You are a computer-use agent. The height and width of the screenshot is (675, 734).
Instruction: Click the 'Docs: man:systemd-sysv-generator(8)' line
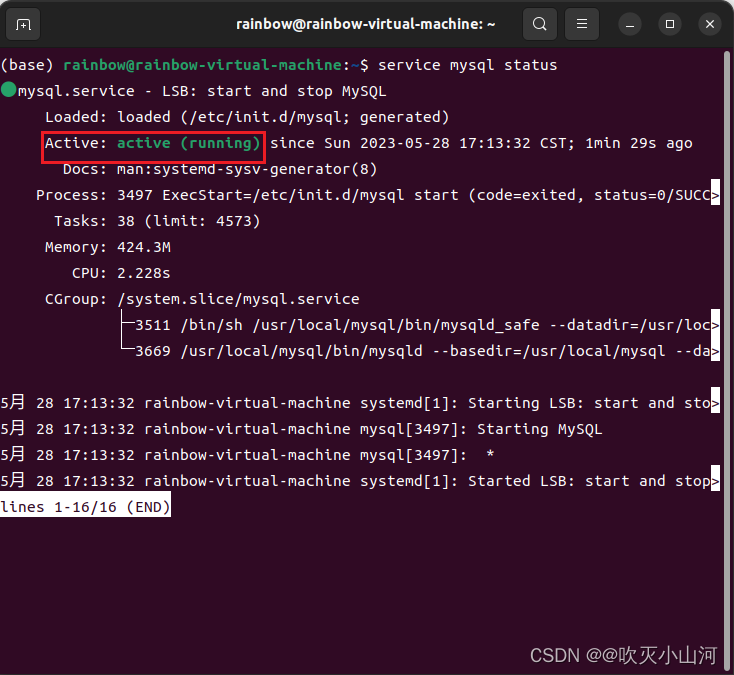pos(220,169)
